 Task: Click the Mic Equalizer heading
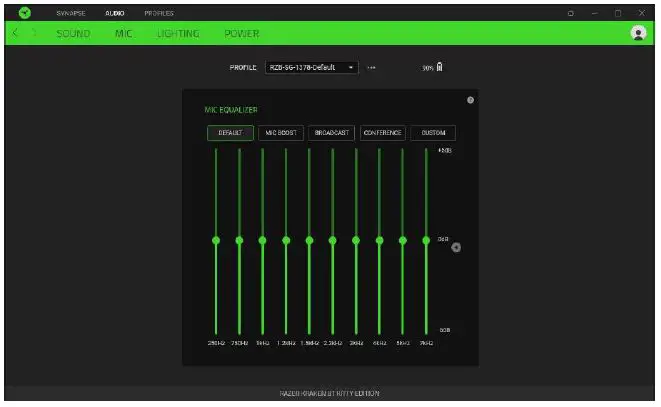[x=231, y=110]
